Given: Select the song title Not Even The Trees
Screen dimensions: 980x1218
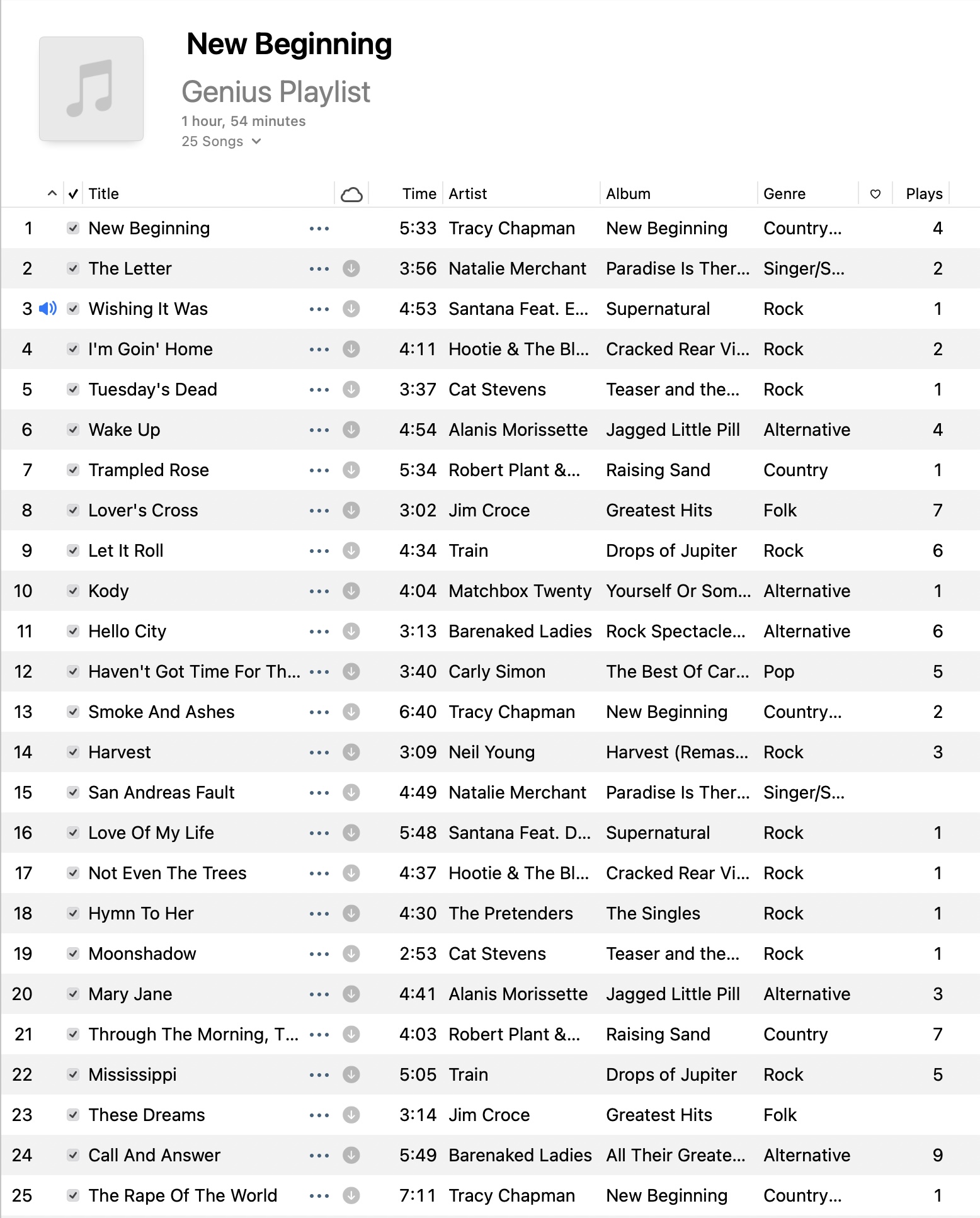Looking at the screenshot, I should (x=168, y=873).
